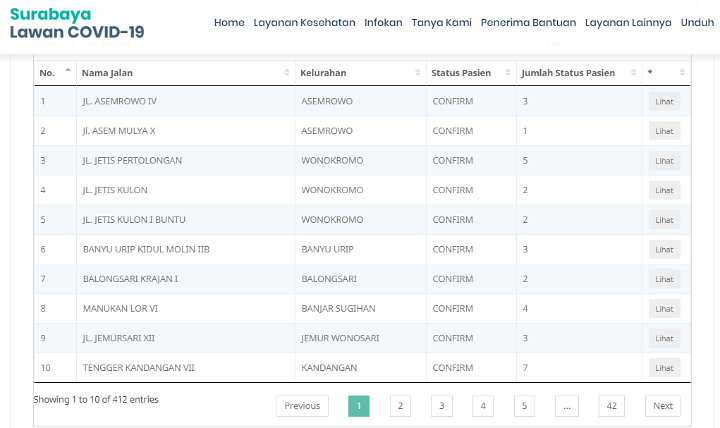Select the Jl. ASEM MULYA X cell
Screen dimensions: 720x428
[x=186, y=131]
